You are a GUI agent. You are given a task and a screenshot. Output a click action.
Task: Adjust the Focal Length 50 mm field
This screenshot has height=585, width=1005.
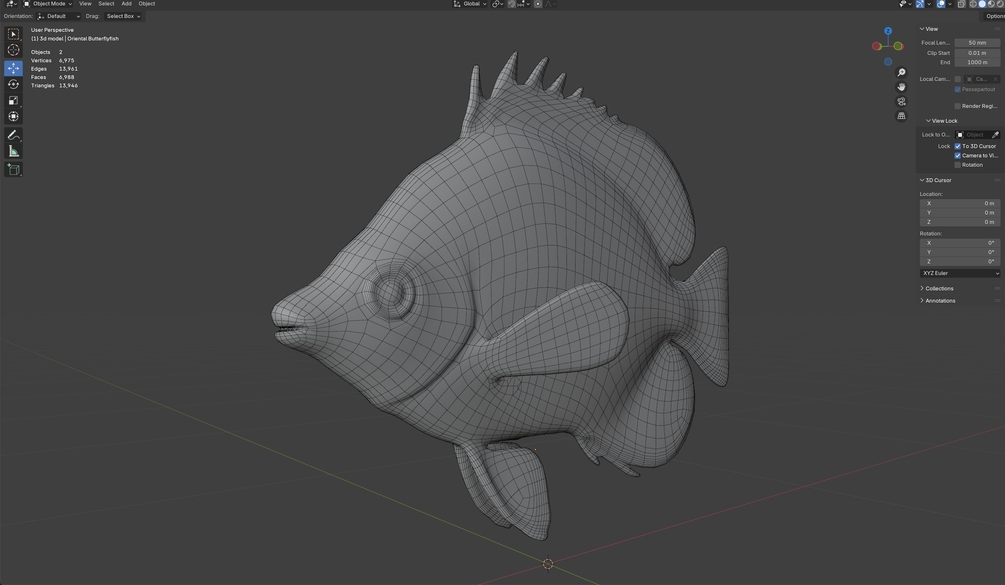pos(977,43)
